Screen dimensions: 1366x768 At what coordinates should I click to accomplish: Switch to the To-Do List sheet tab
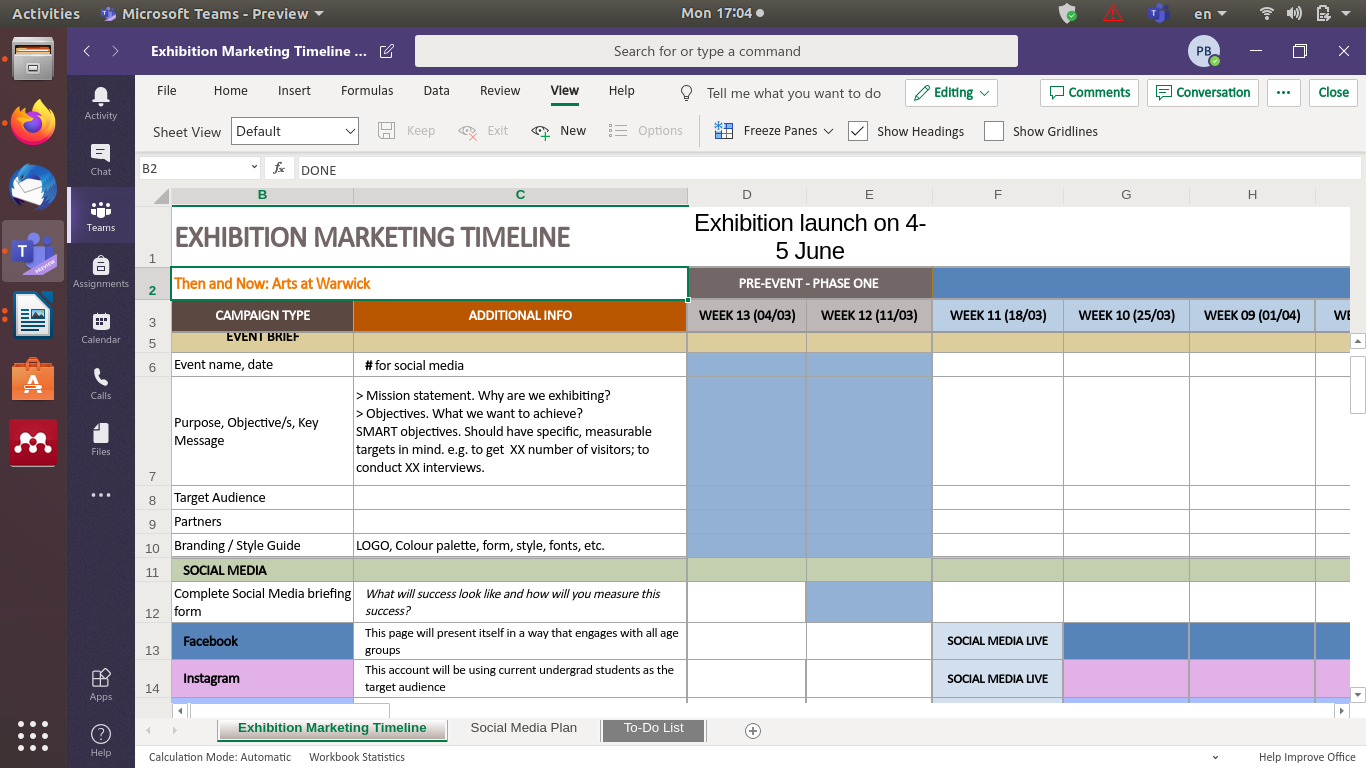(x=653, y=728)
